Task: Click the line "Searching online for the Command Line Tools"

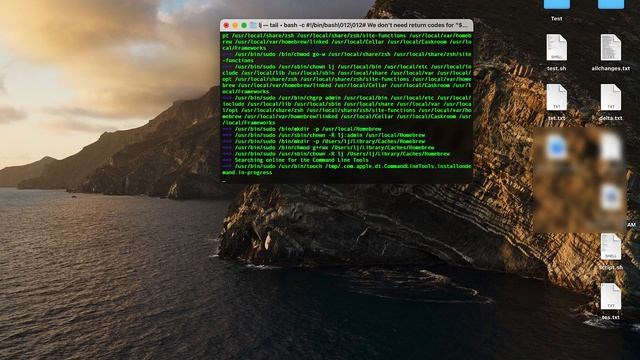Action: pos(301,160)
